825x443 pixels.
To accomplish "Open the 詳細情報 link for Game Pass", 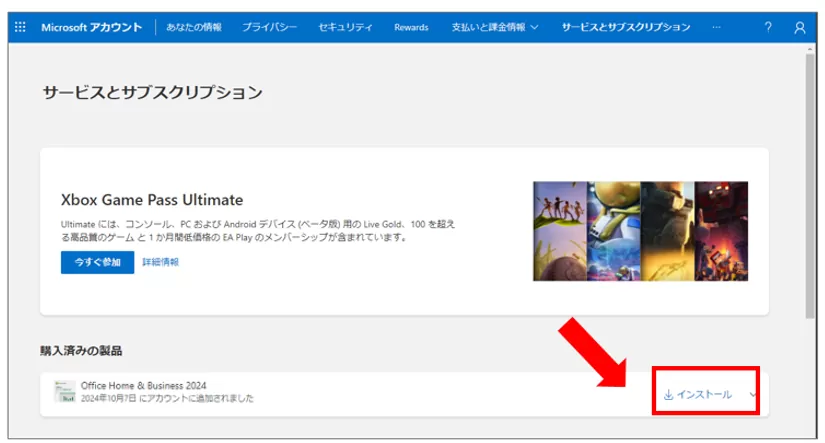I will (x=161, y=262).
